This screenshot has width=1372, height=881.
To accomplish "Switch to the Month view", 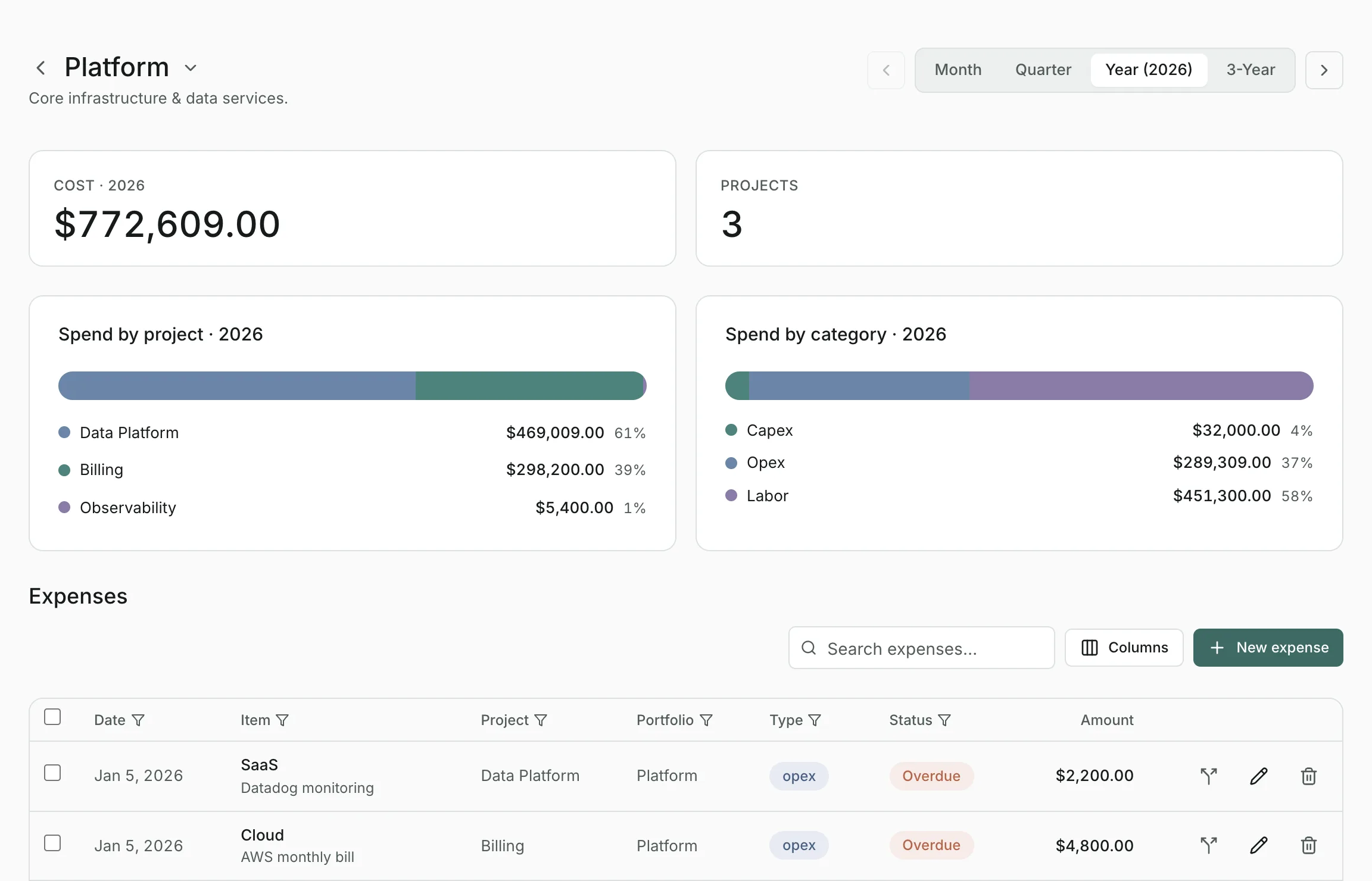I will (958, 70).
